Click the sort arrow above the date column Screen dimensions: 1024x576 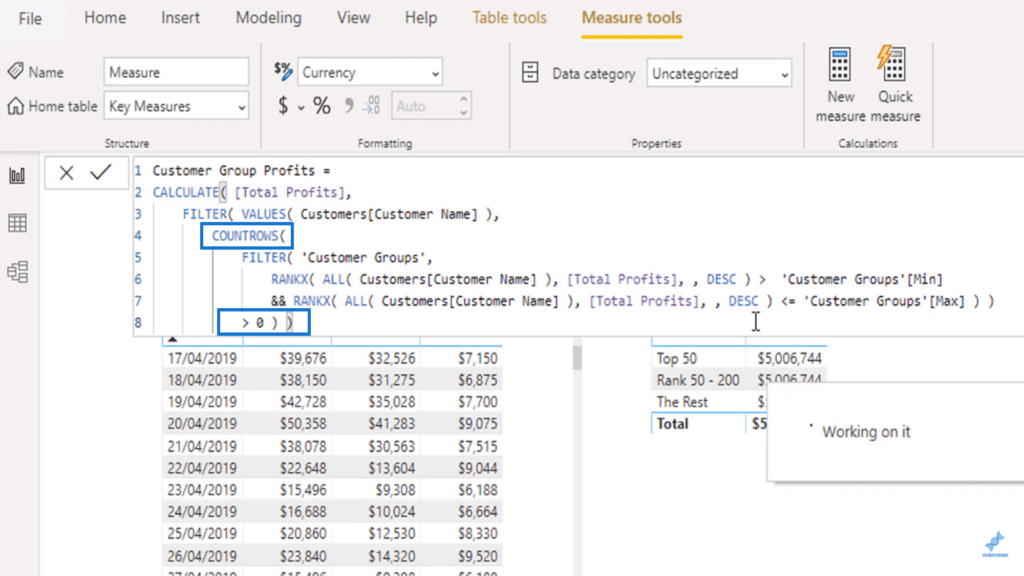pos(172,340)
